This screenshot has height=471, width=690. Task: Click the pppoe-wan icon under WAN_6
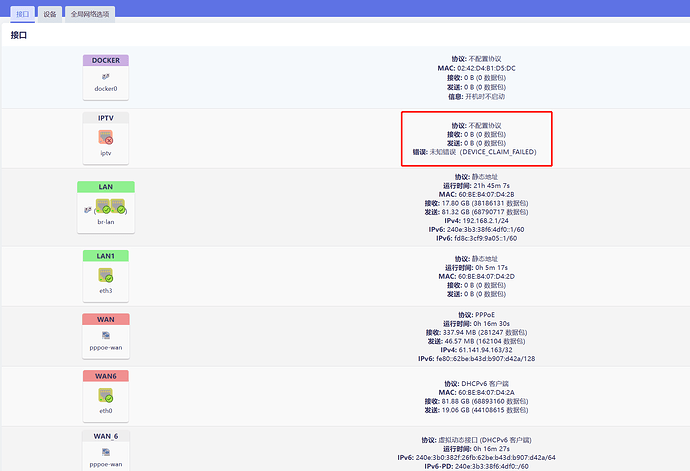105,453
